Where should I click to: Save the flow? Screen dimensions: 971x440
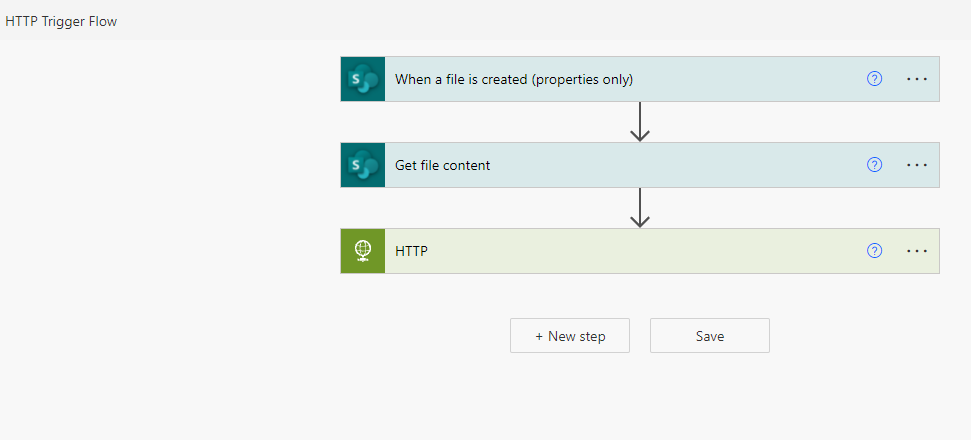click(x=710, y=336)
